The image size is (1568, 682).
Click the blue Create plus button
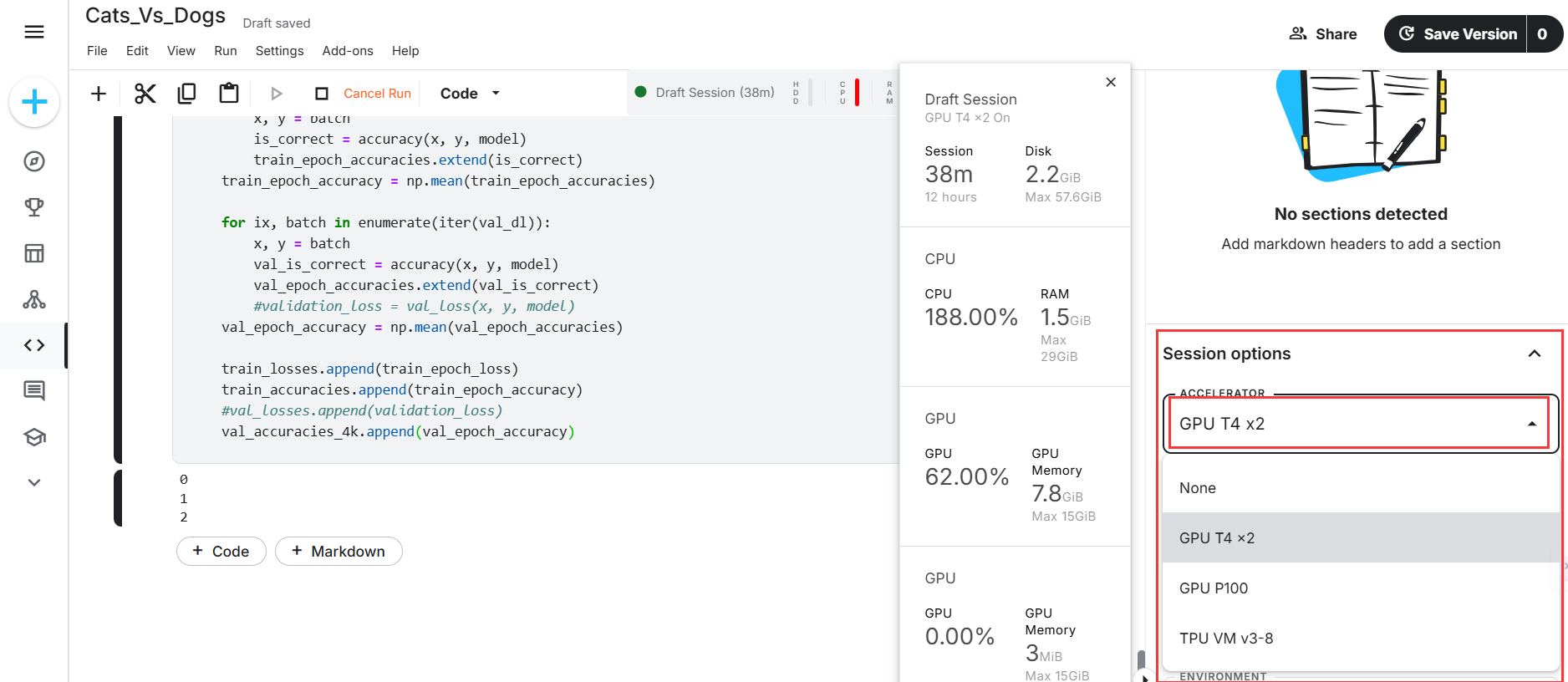(x=34, y=103)
